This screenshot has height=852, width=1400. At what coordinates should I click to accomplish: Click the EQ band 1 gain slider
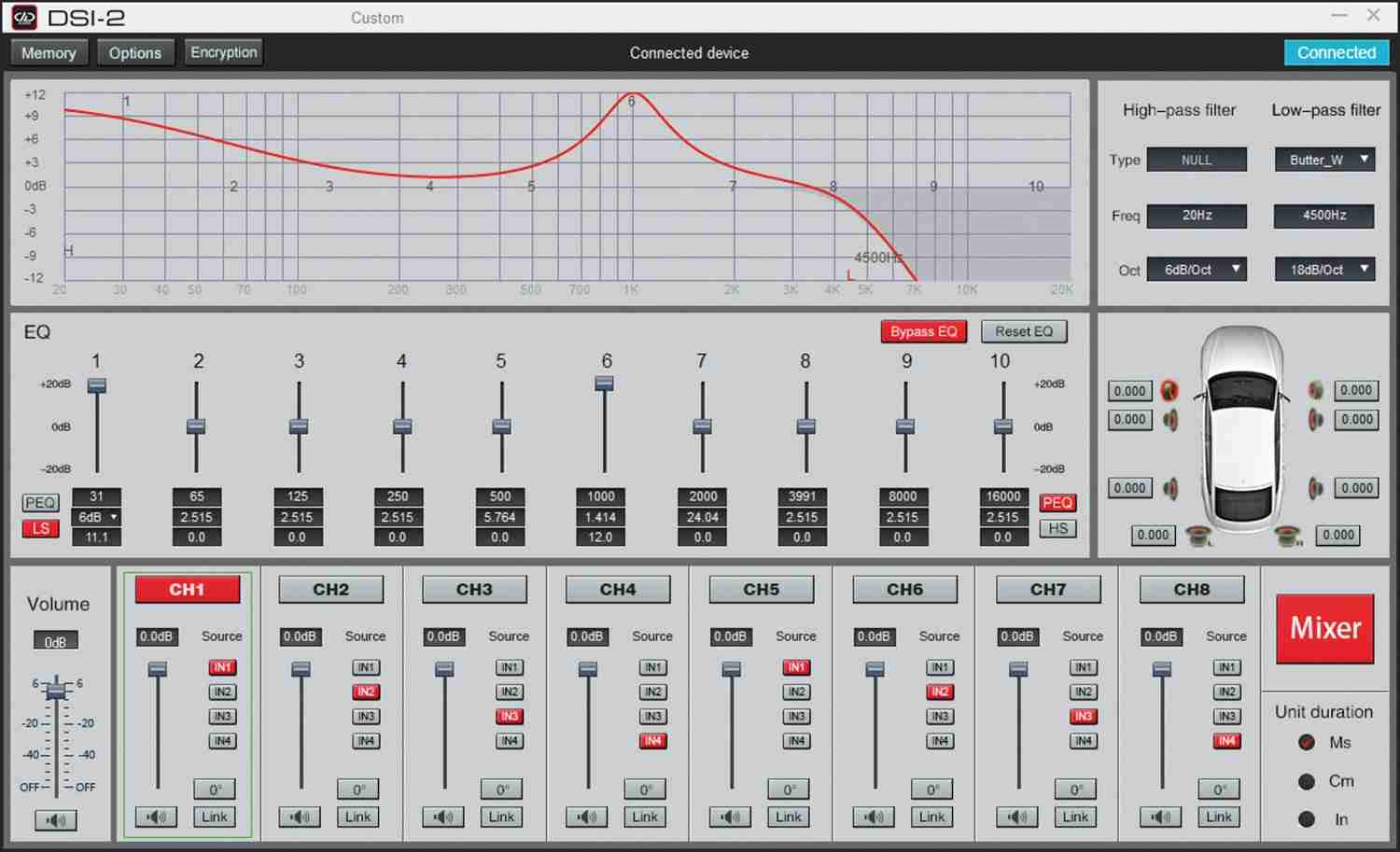click(96, 385)
